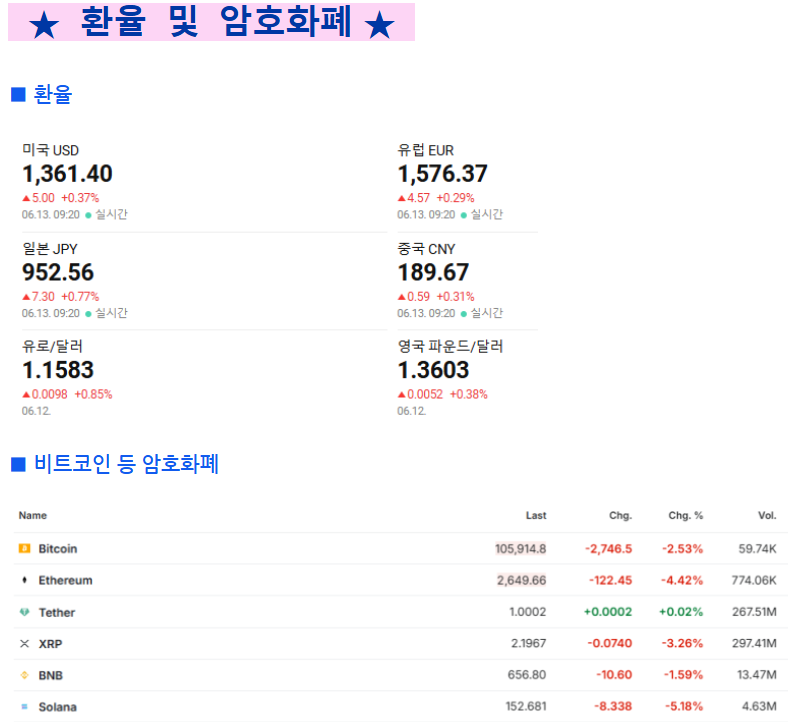Click Ethereum percent change -4.42%

click(682, 580)
